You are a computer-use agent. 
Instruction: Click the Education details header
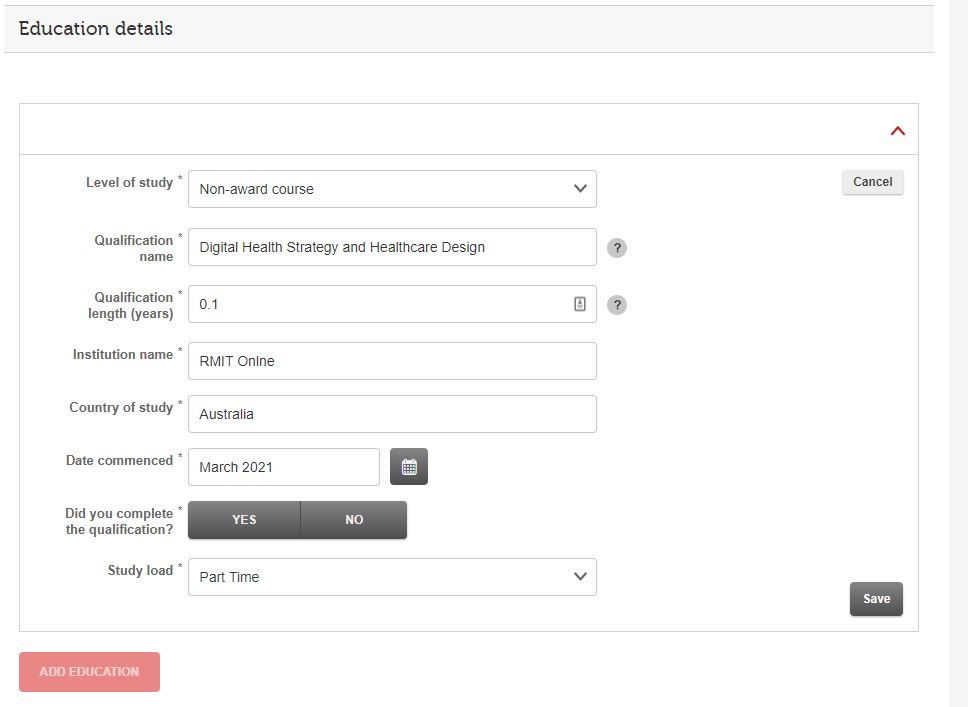click(x=94, y=28)
